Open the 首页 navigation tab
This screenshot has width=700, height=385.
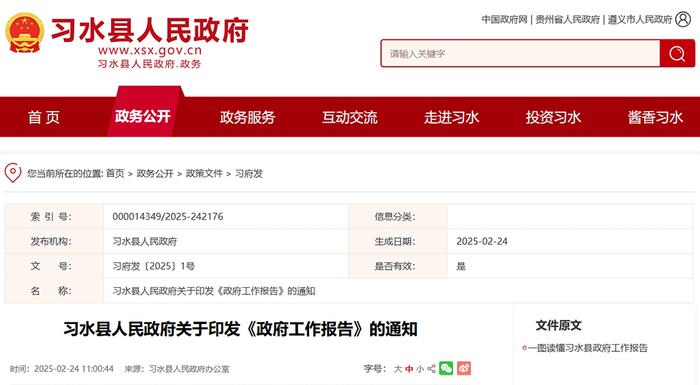point(44,117)
